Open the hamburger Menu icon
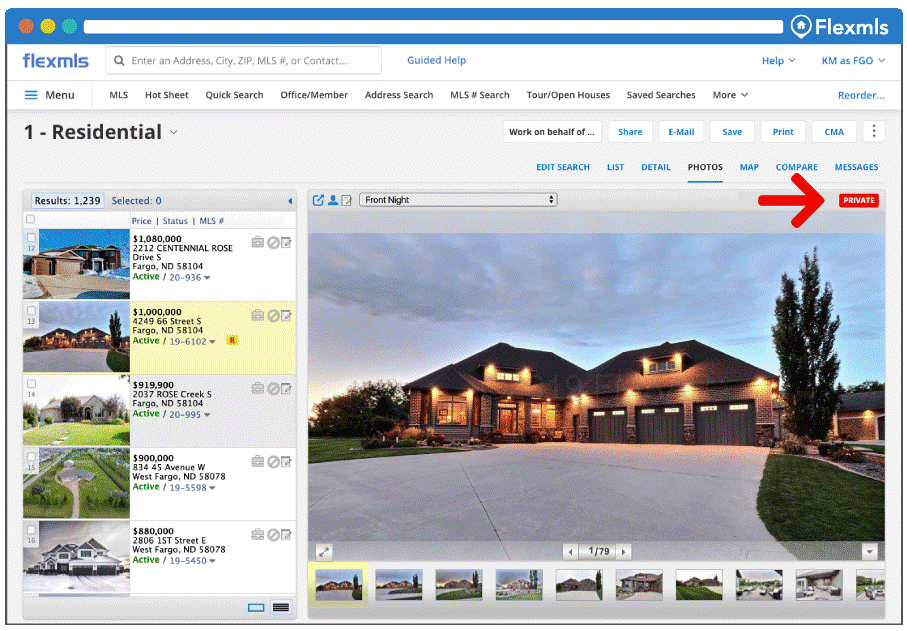The height and width of the screenshot is (631, 907). click(31, 95)
